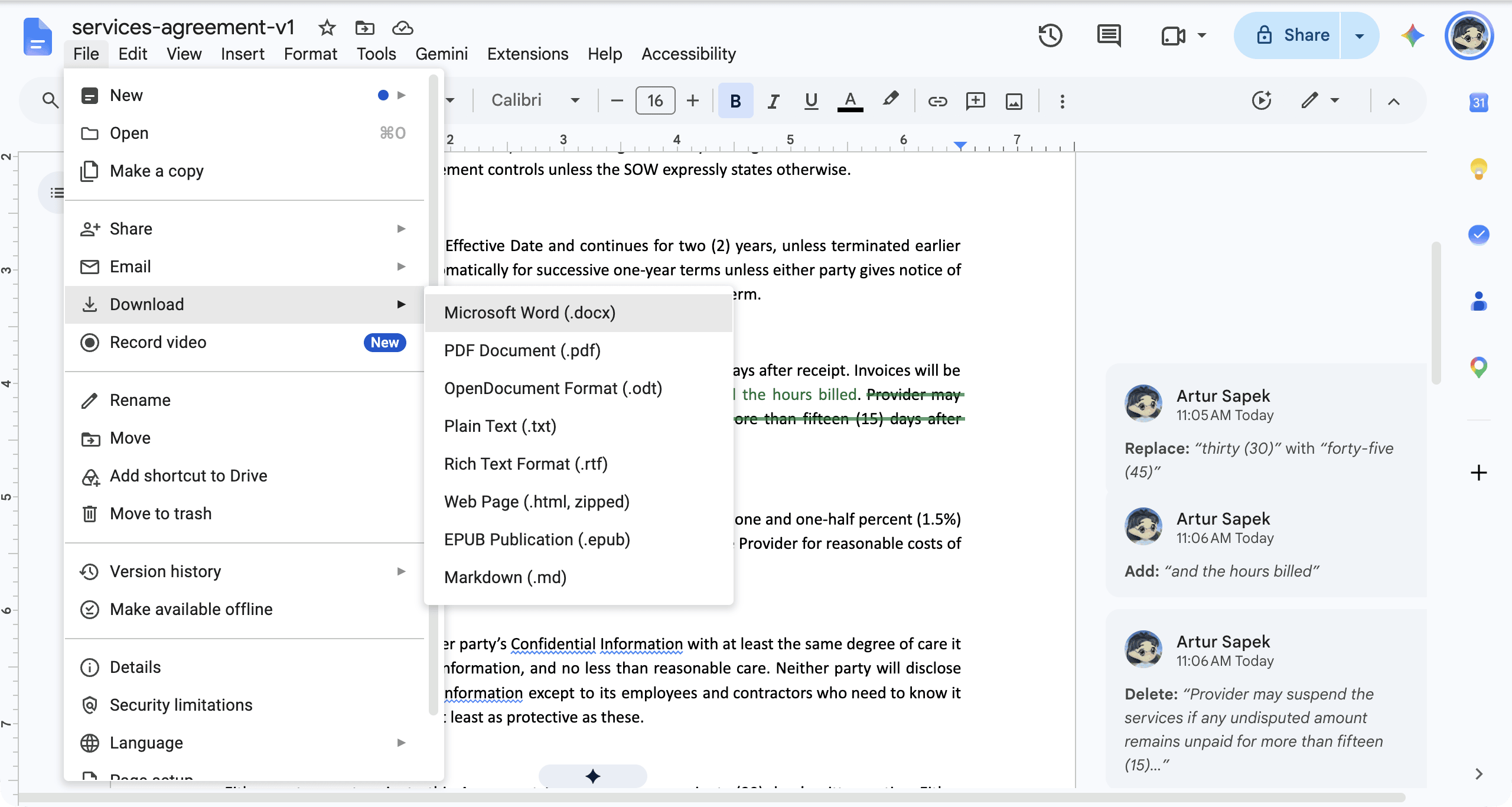Open the Calibri font dropdown
Viewport: 1512px width, 807px height.
(x=535, y=100)
